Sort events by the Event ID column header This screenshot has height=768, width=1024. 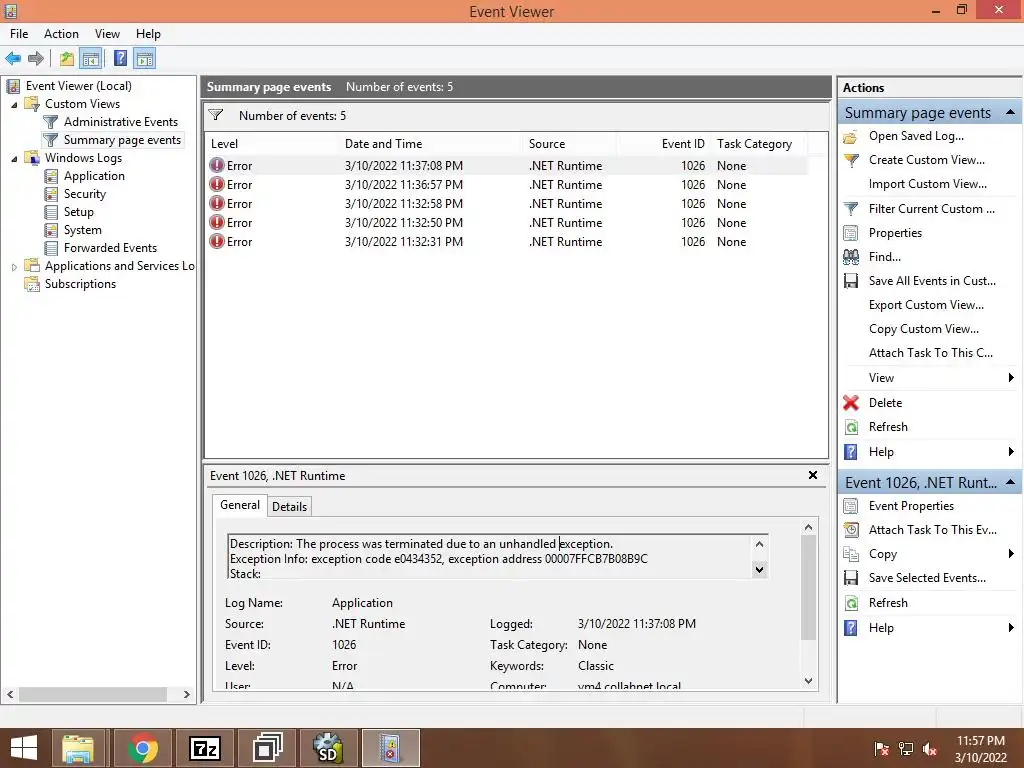(x=664, y=144)
